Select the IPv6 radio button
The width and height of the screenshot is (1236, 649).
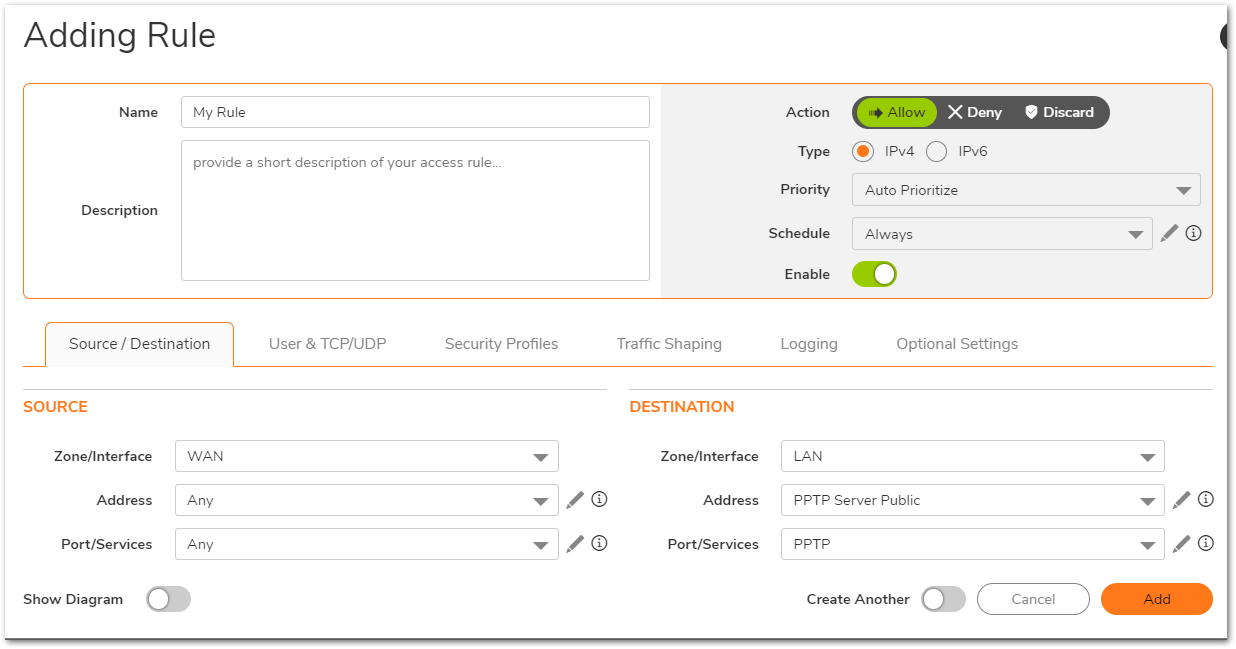pos(937,152)
